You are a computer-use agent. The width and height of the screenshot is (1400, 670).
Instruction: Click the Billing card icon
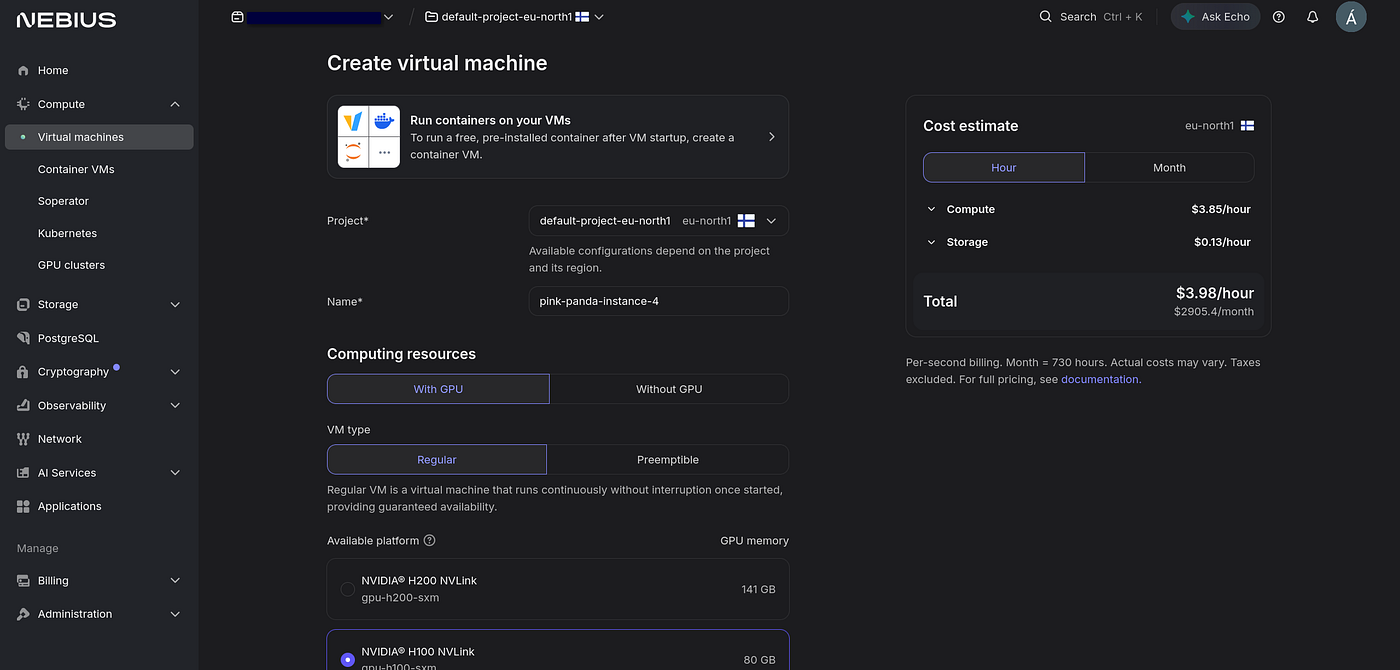[x=23, y=581]
